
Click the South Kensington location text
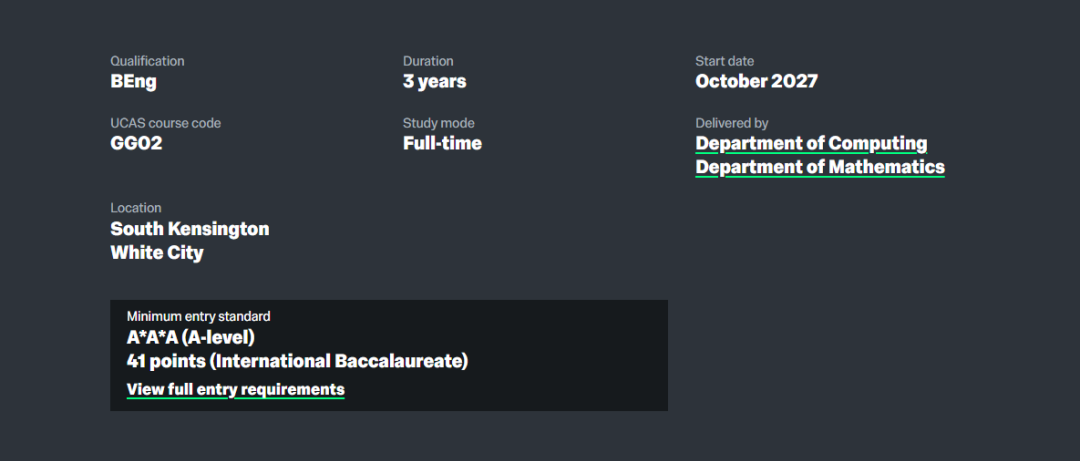click(189, 229)
